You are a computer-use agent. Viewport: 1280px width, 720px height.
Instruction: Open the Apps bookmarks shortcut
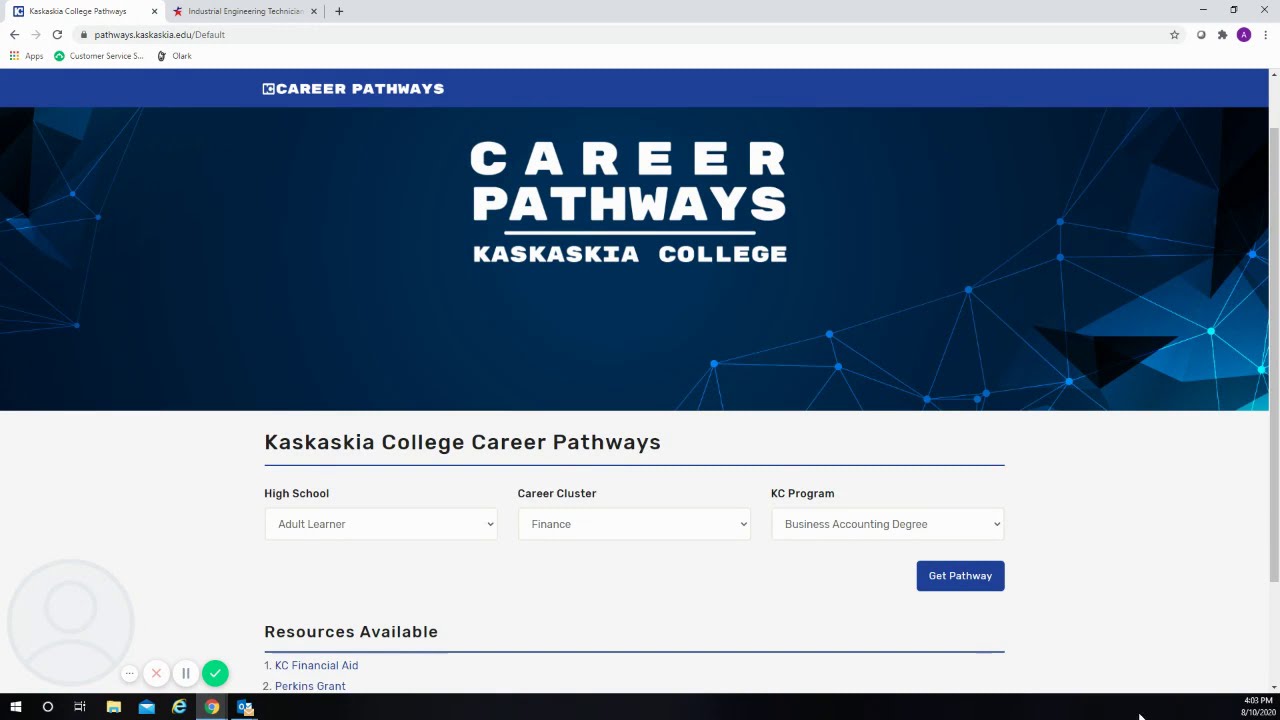26,56
